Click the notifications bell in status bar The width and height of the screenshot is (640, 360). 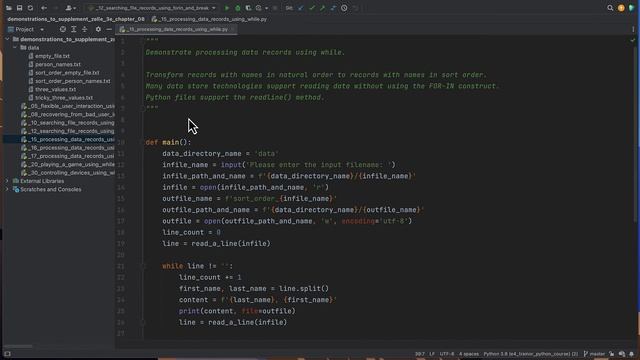pos(632,354)
